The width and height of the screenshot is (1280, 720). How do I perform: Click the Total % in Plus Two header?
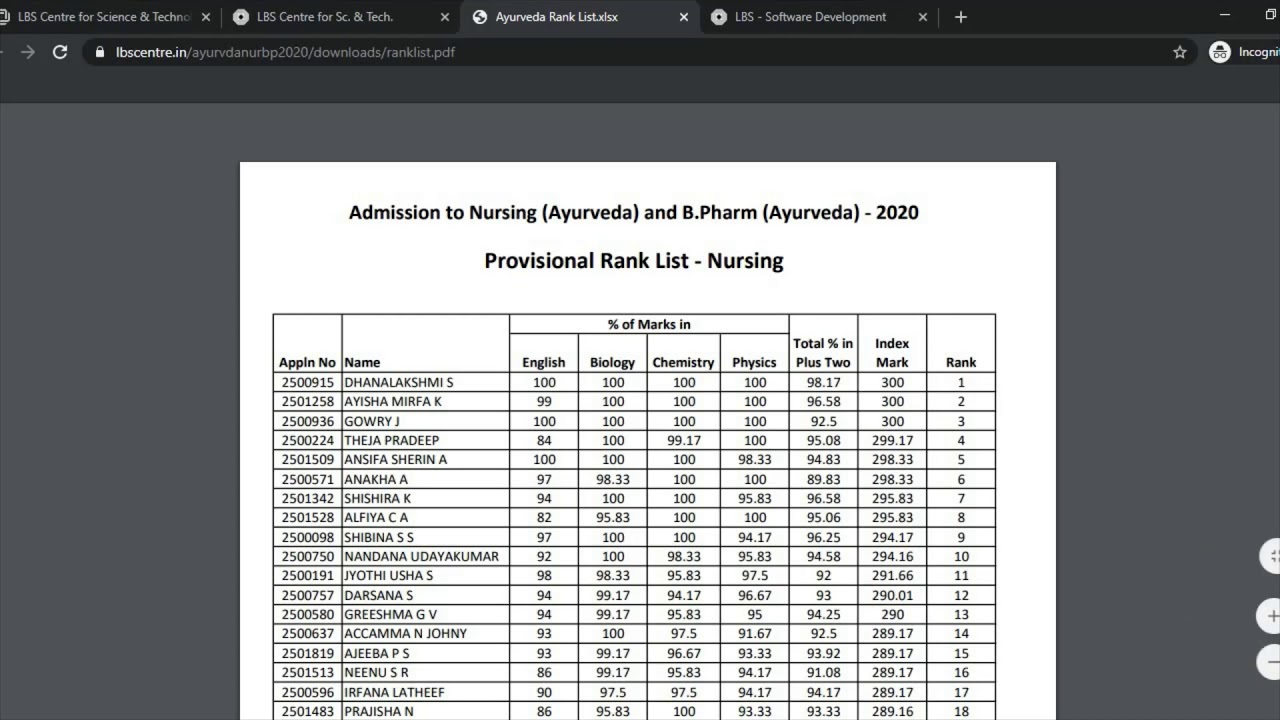(x=823, y=352)
